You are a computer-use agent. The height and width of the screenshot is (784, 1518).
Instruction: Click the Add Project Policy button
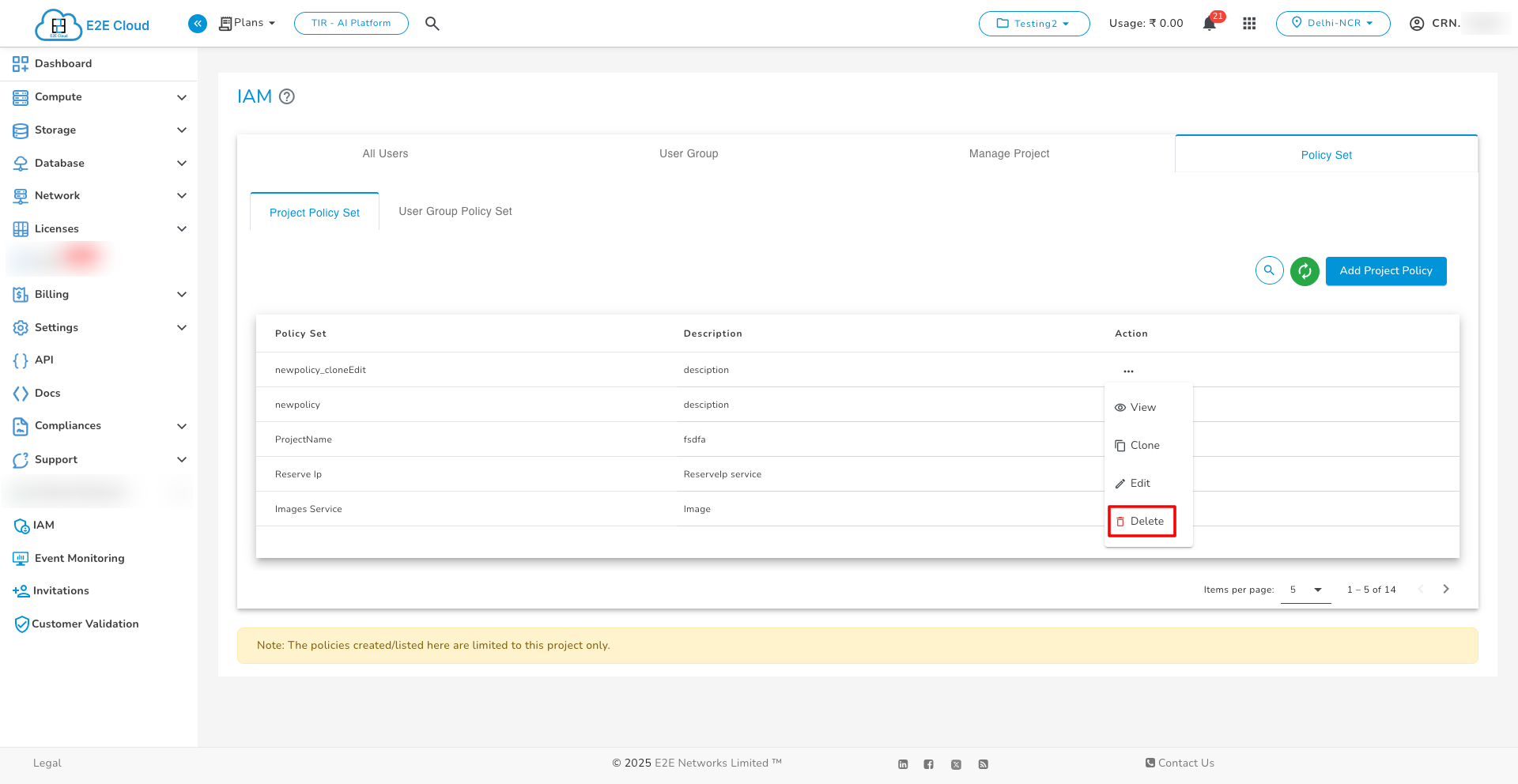tap(1386, 271)
